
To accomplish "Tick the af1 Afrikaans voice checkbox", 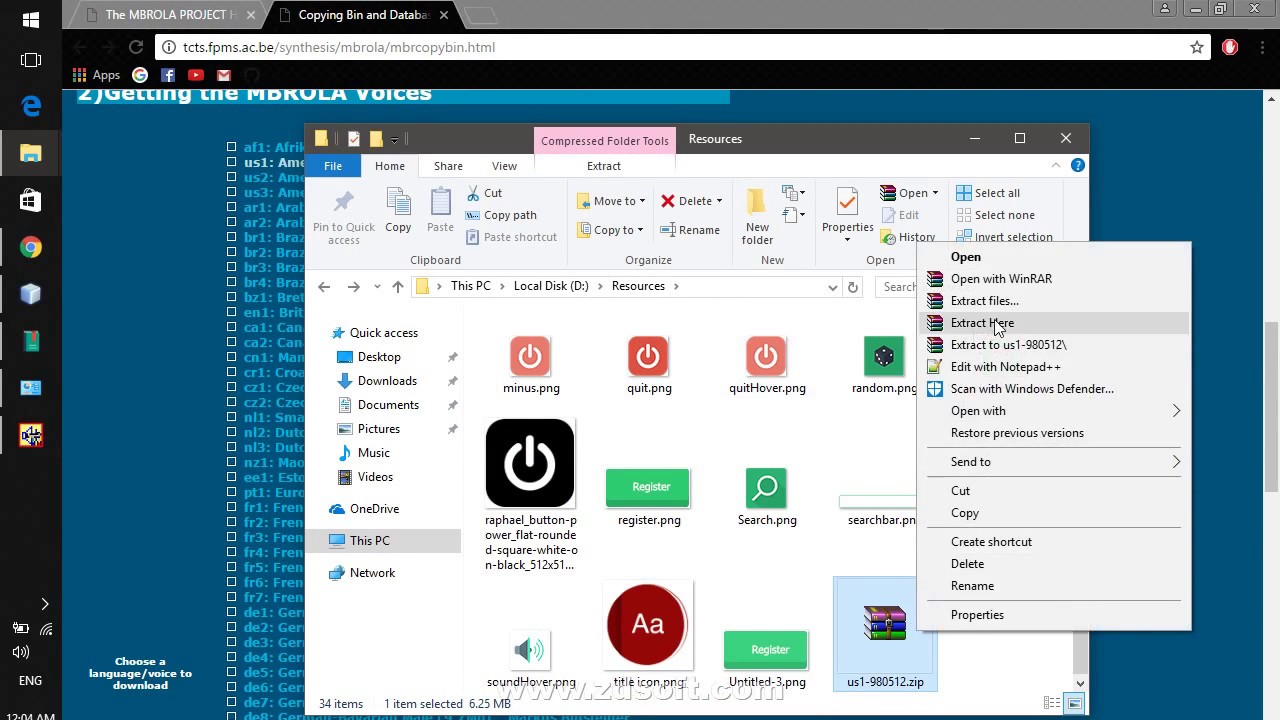I will point(232,147).
